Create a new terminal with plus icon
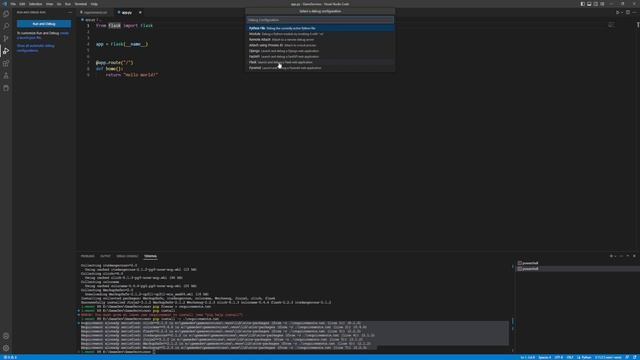This screenshot has width=640, height=360. [611, 256]
